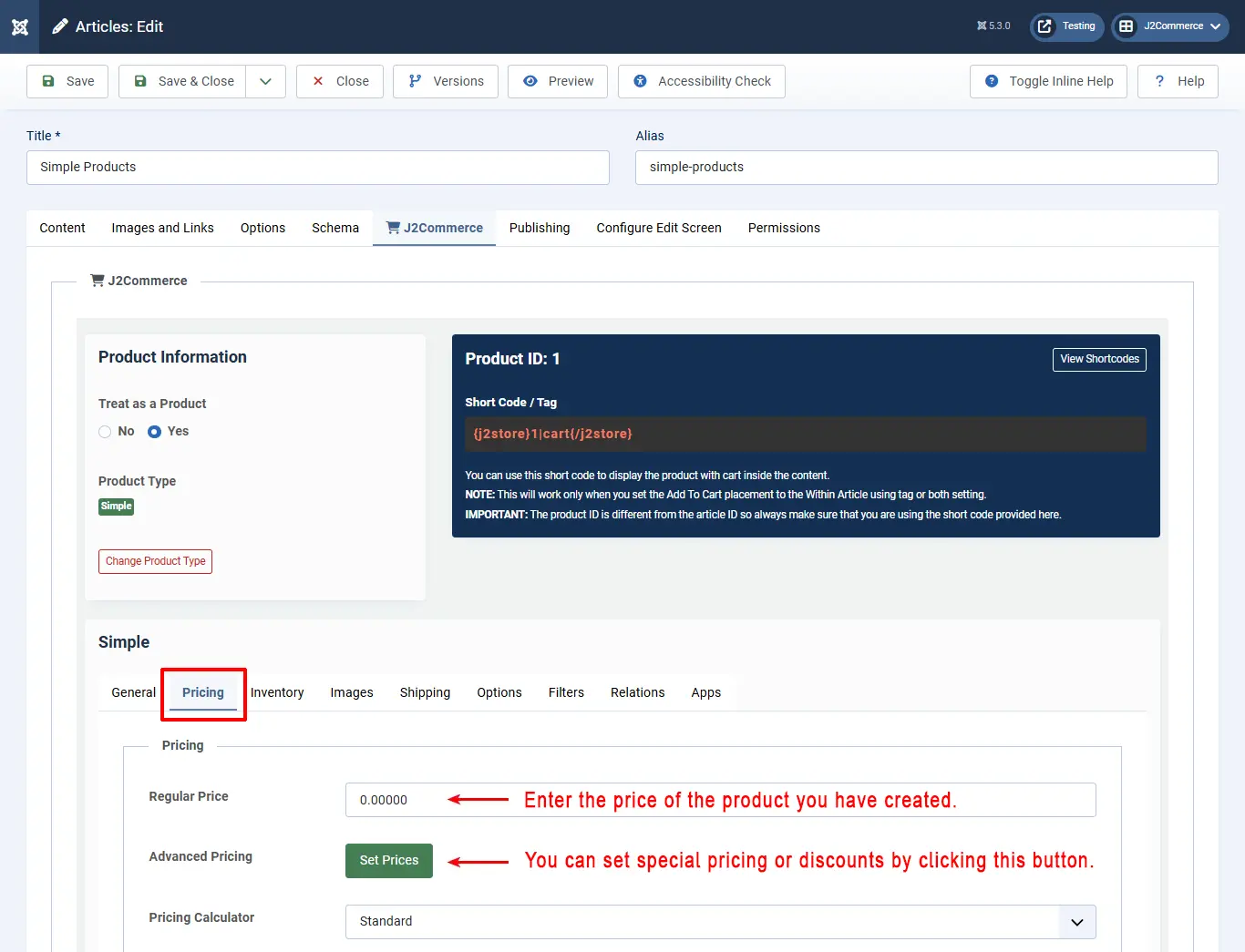
Task: Click the Set Prices button
Action: (x=389, y=860)
